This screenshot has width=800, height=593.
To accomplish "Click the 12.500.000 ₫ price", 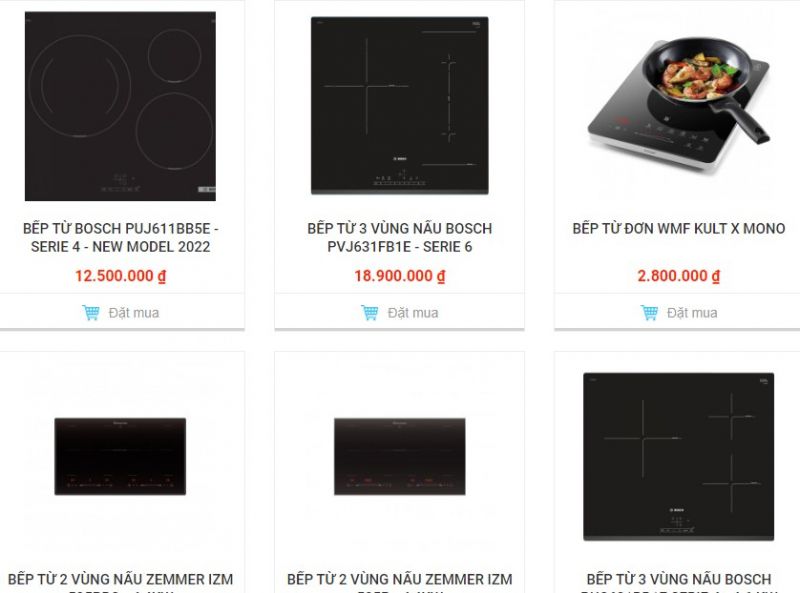I will (x=120, y=276).
